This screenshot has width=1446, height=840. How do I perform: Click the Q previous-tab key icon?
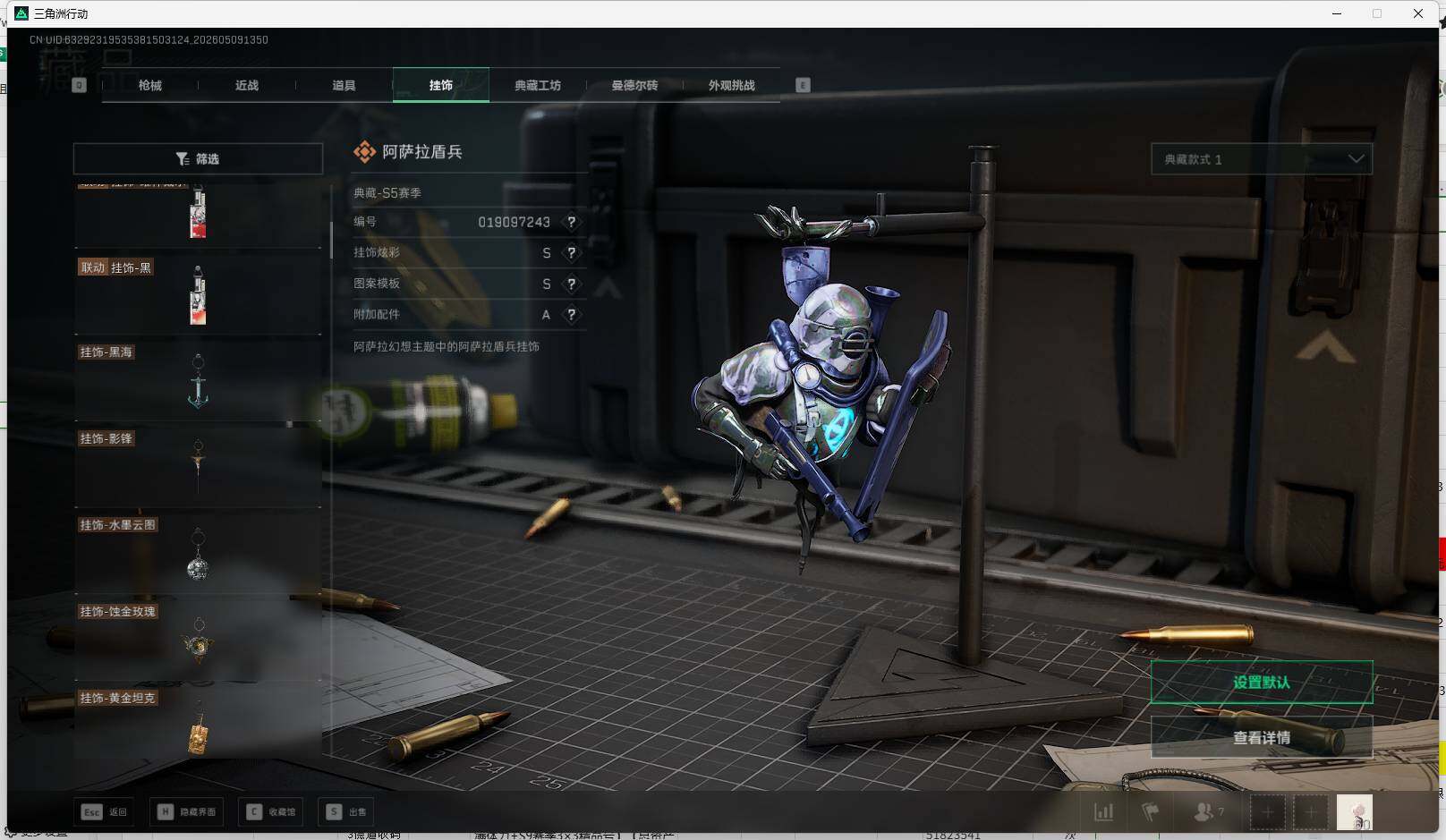click(79, 85)
